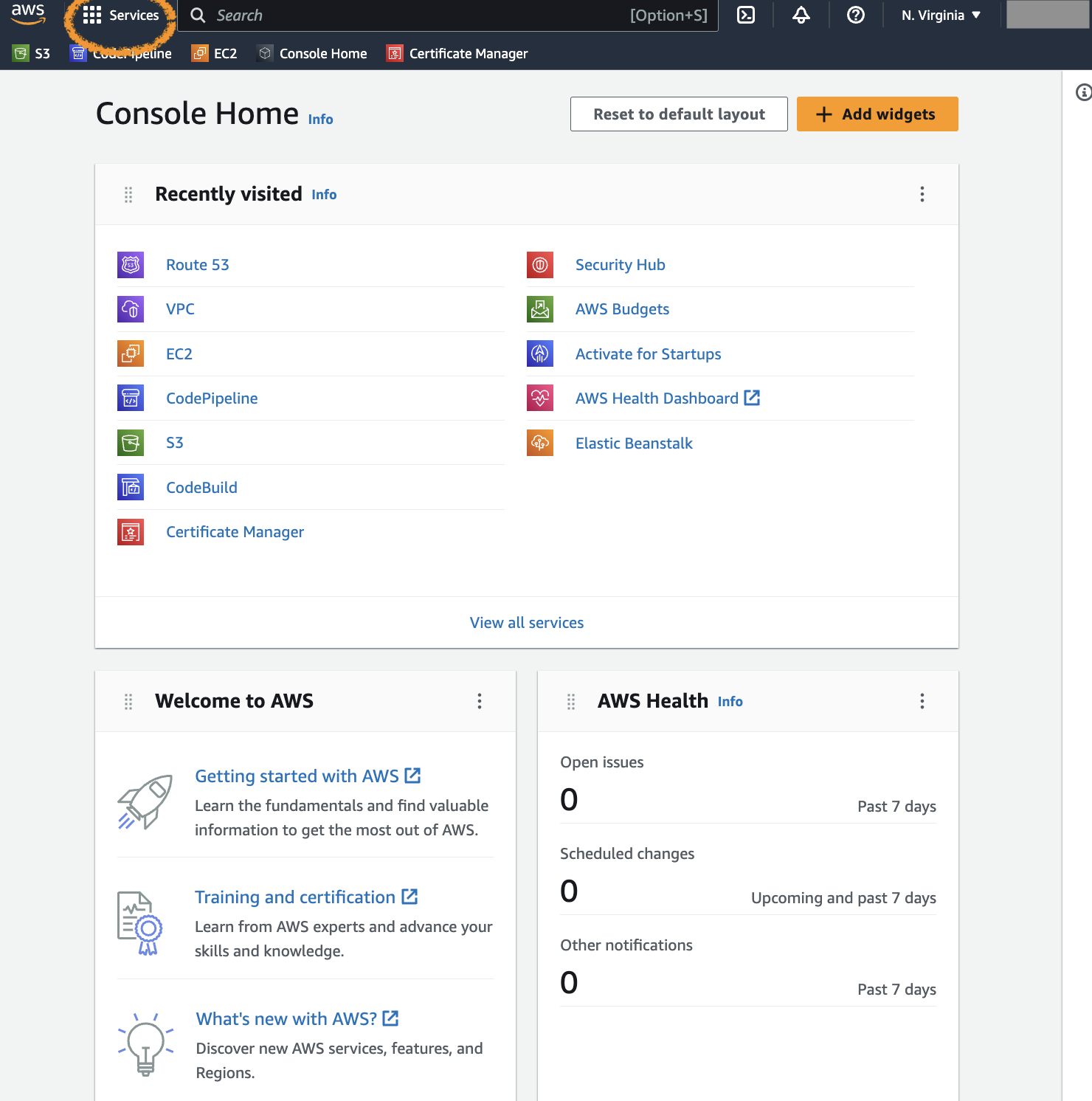
Task: Open Welcome to AWS widget options menu
Action: (x=480, y=701)
